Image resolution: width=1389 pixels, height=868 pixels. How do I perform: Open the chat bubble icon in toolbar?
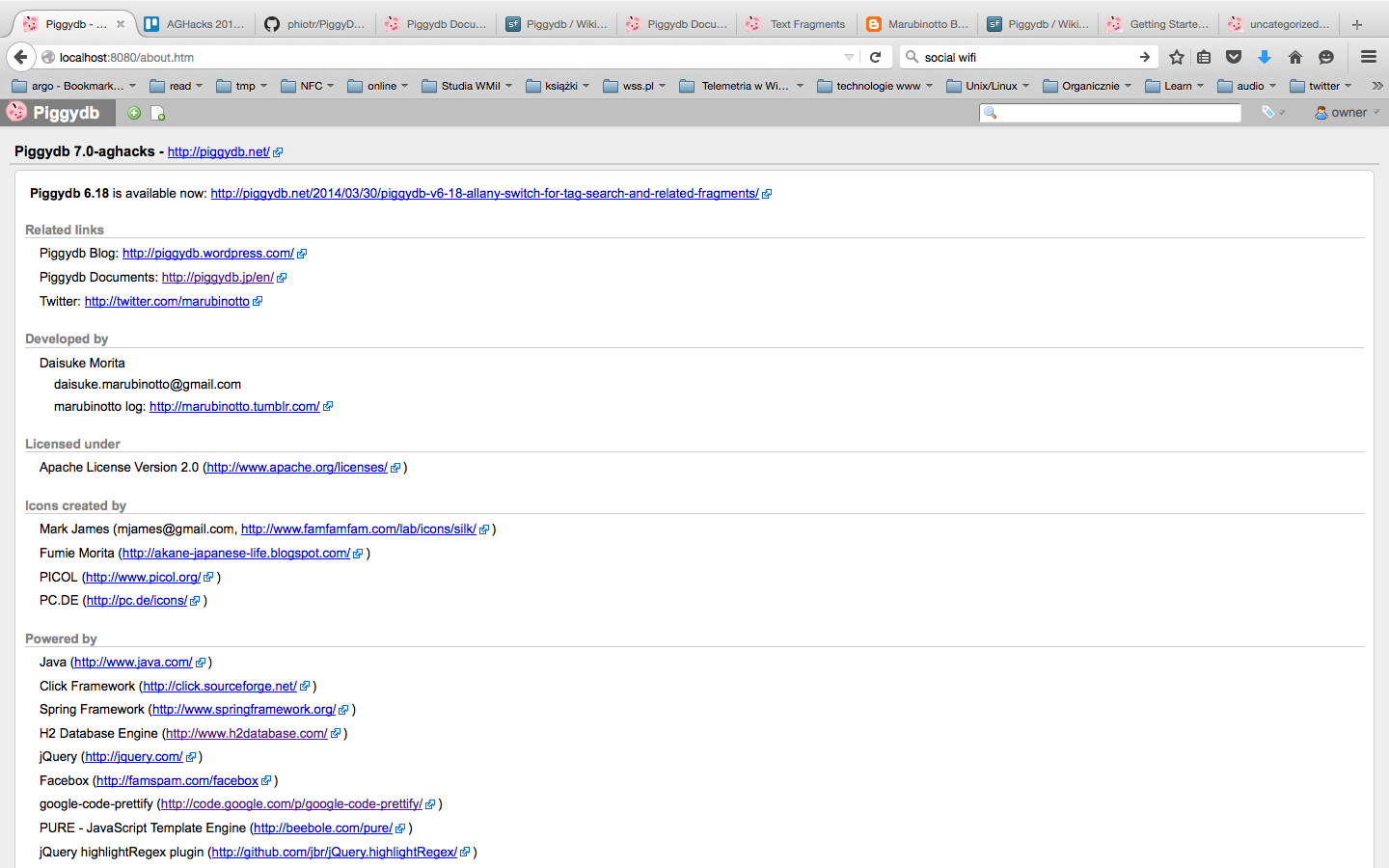point(1326,57)
